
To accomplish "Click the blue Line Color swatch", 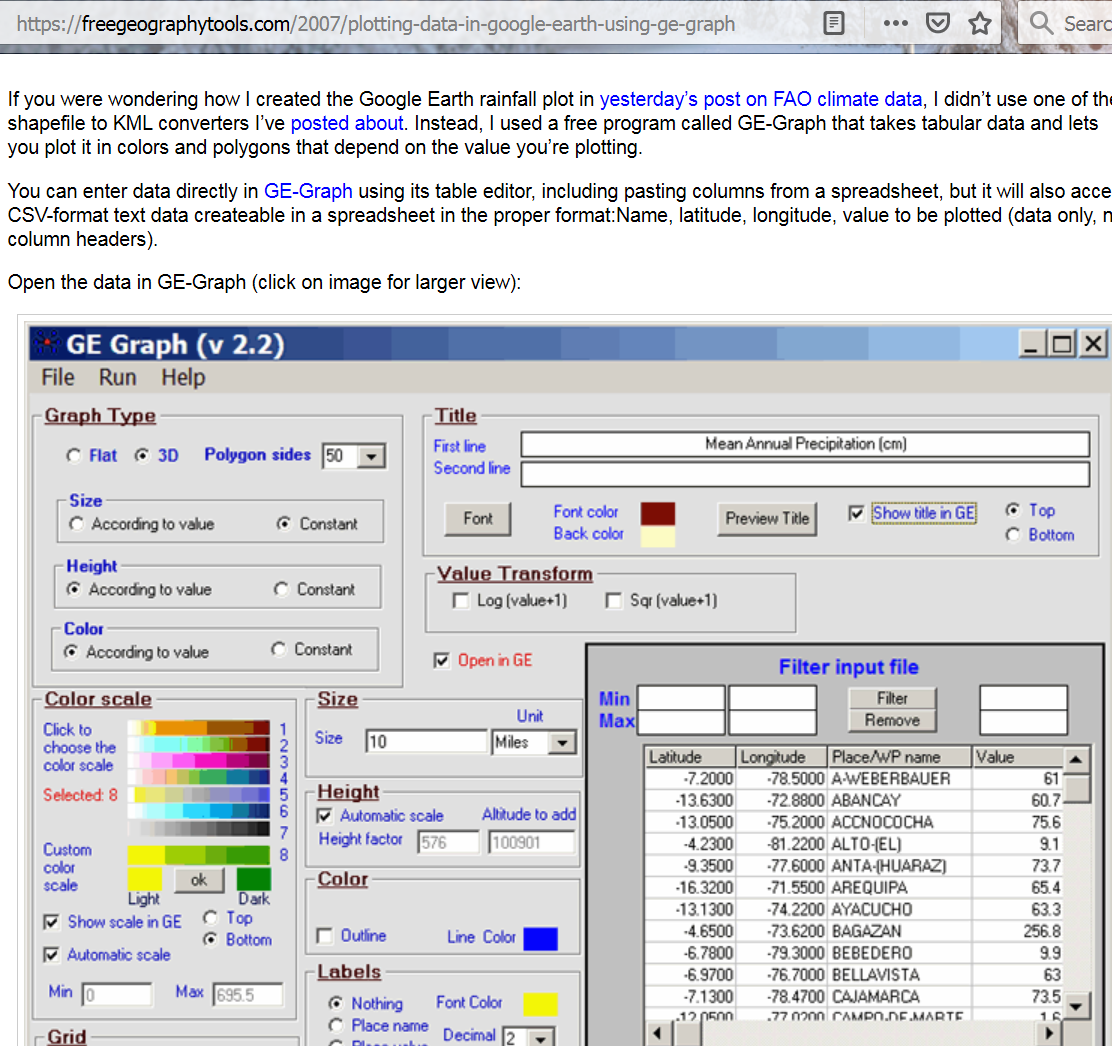I will click(x=540, y=938).
